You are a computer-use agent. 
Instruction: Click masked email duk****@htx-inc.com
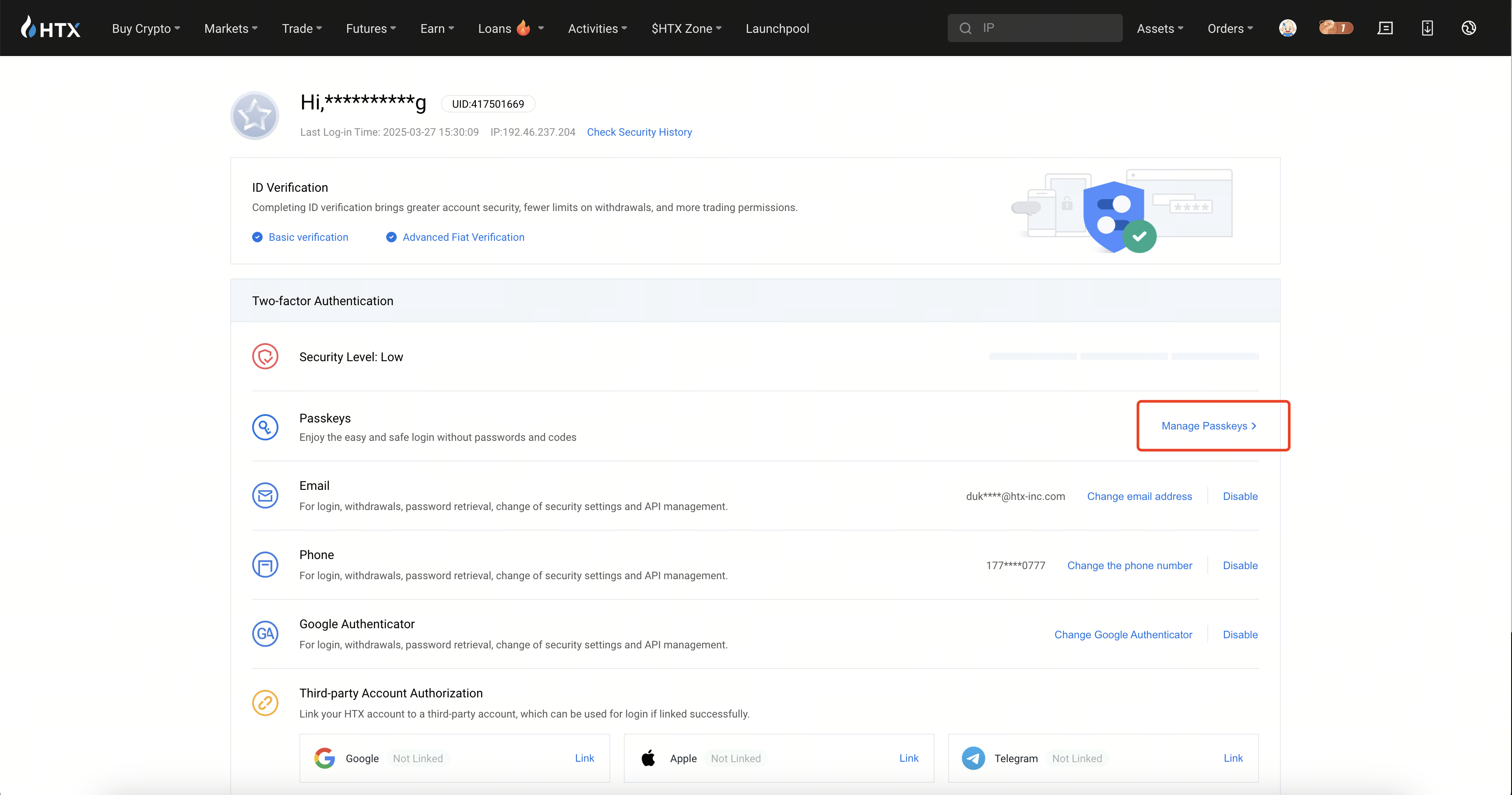tap(1015, 496)
